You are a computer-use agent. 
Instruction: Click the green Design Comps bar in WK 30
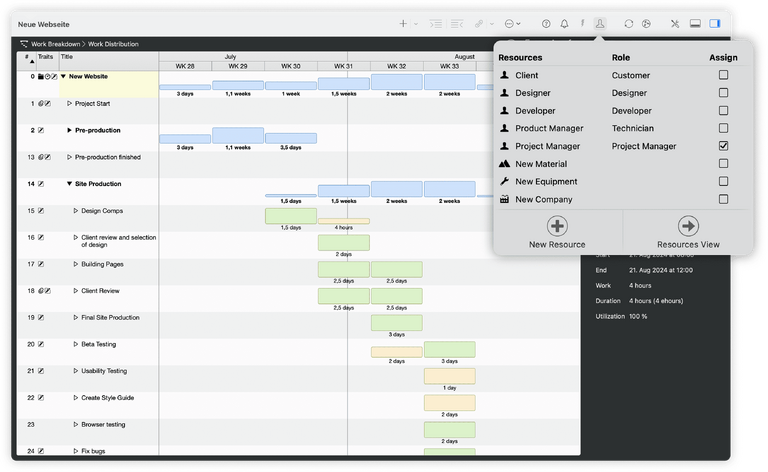pyautogui.click(x=290, y=215)
